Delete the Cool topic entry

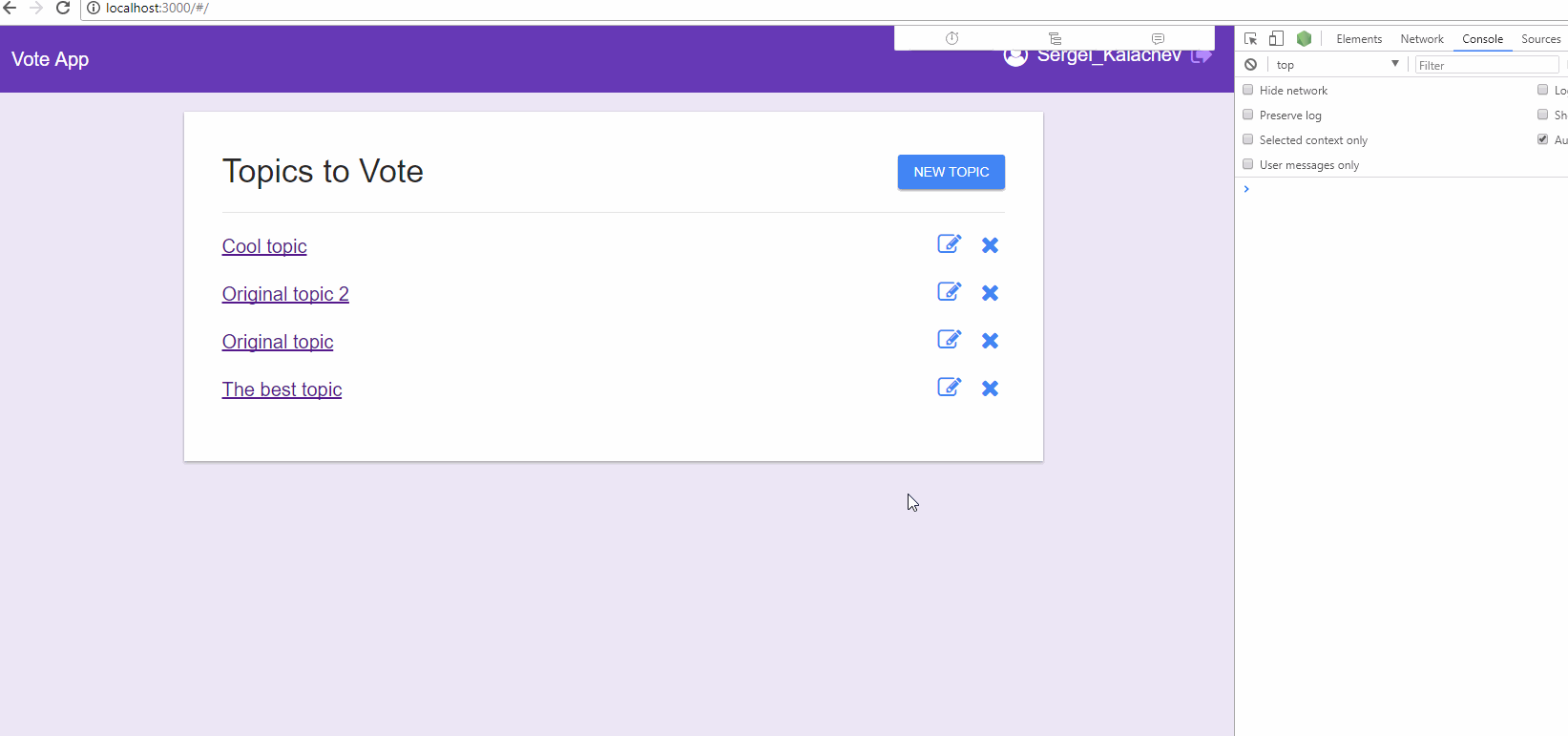[990, 245]
